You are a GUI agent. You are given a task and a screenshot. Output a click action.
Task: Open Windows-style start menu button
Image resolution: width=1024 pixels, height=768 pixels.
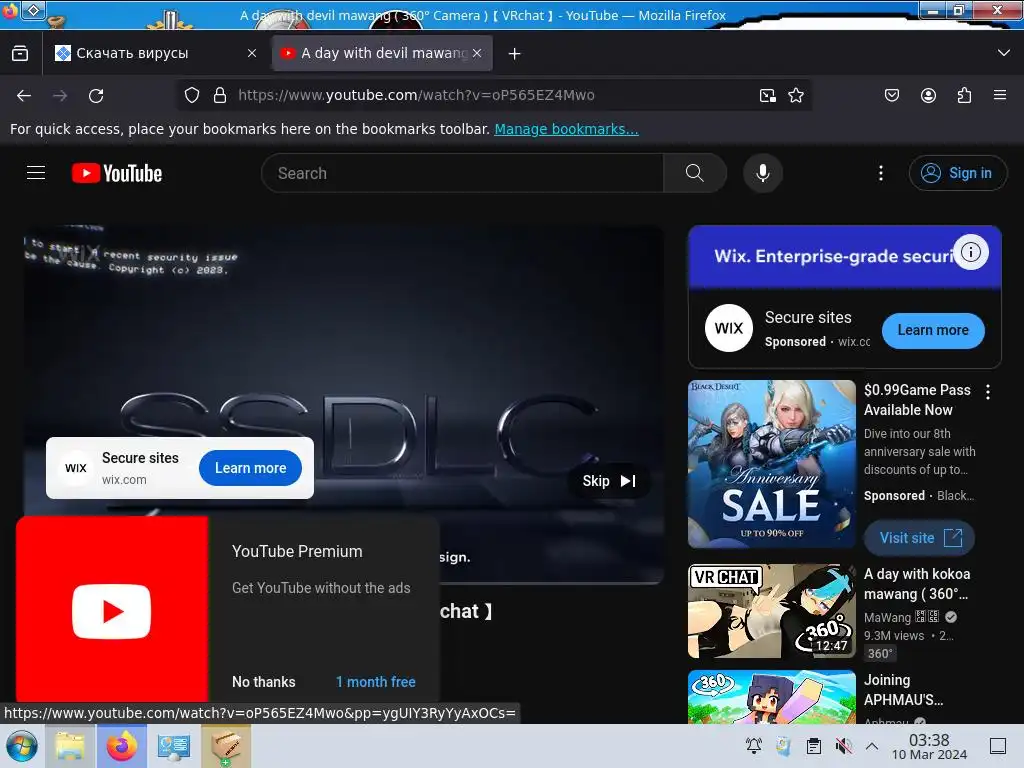[22, 746]
